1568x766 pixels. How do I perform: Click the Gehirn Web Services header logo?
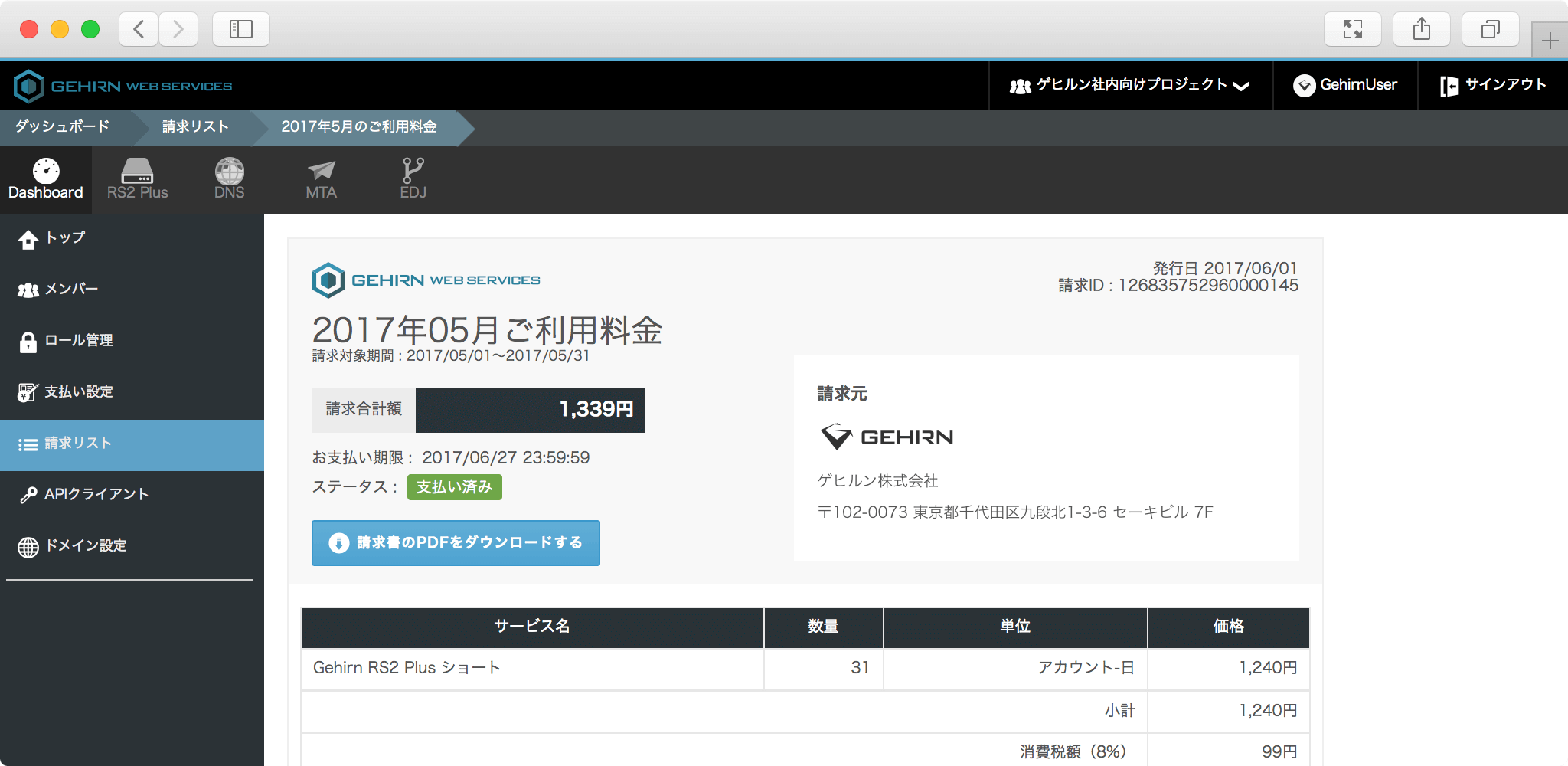(x=123, y=86)
